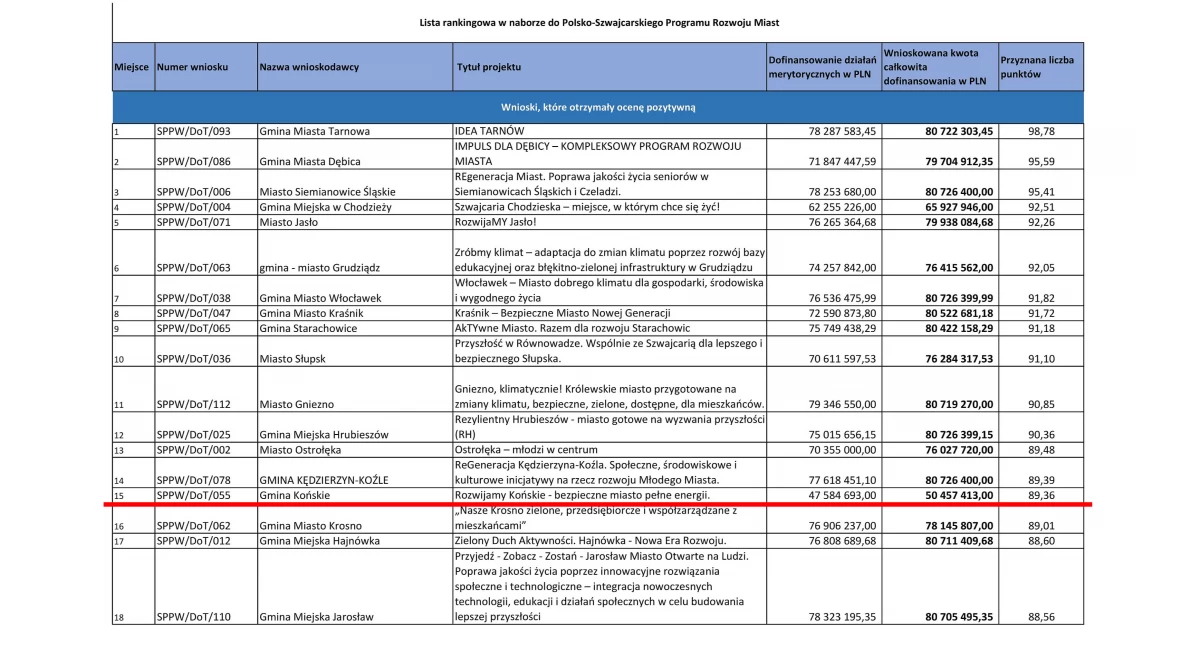Select the score 89,36
Image resolution: width=1200 pixels, height=646 pixels.
click(1041, 495)
